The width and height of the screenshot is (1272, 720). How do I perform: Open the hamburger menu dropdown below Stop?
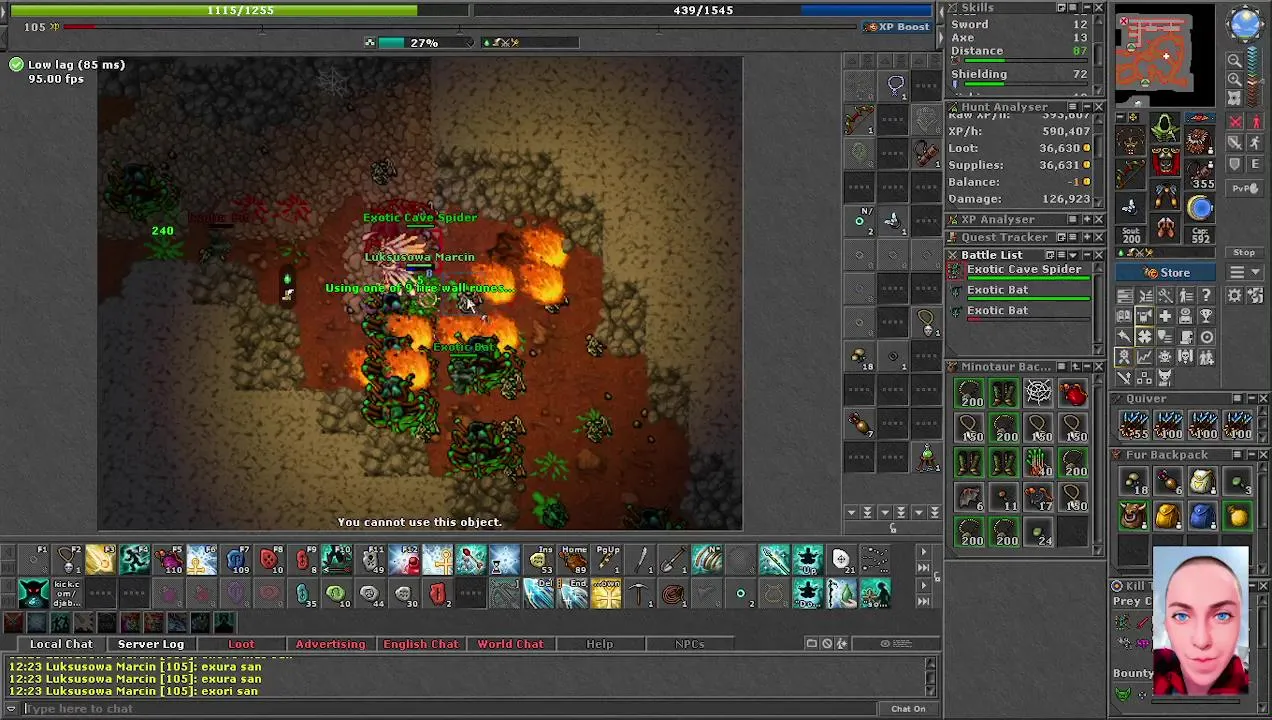tap(1245, 272)
